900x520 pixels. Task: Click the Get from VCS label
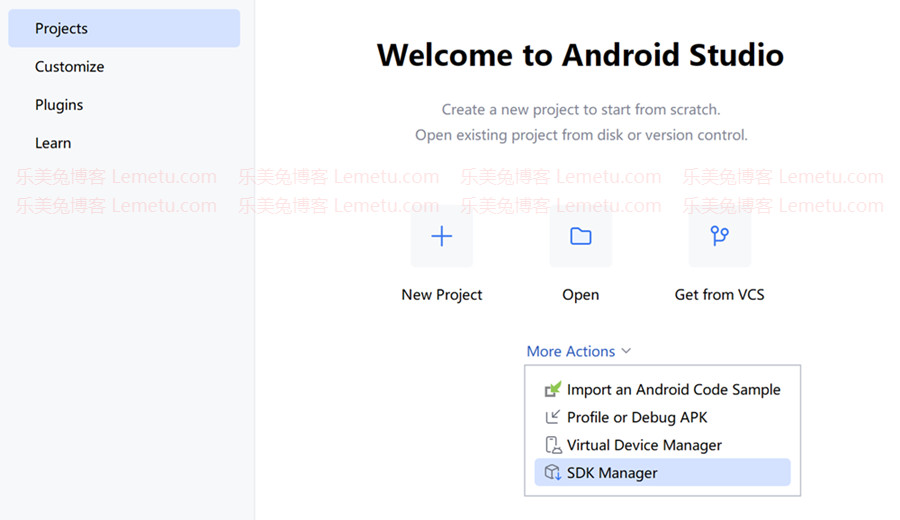click(719, 294)
